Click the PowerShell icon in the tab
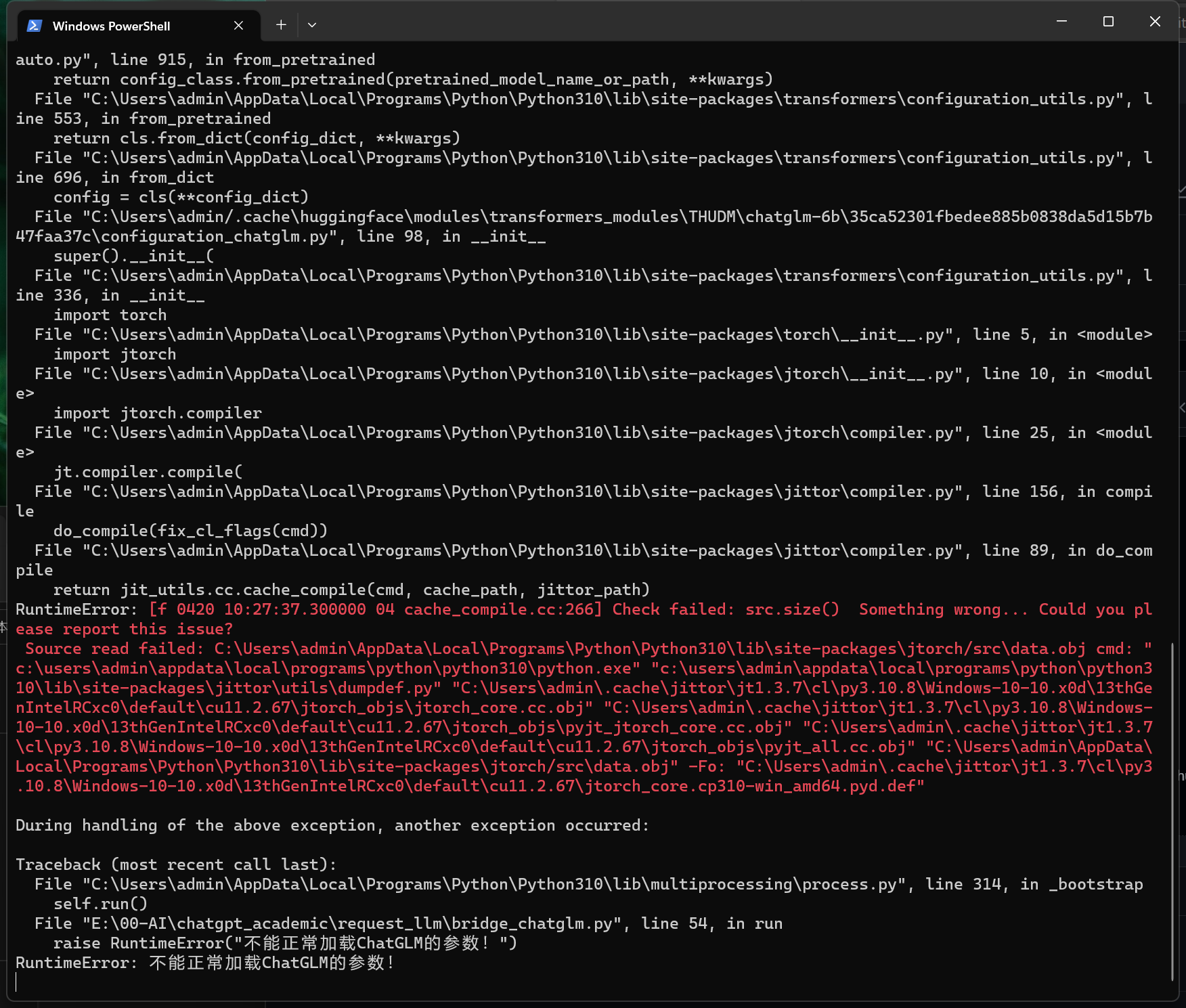This screenshot has width=1186, height=1008. pyautogui.click(x=33, y=25)
